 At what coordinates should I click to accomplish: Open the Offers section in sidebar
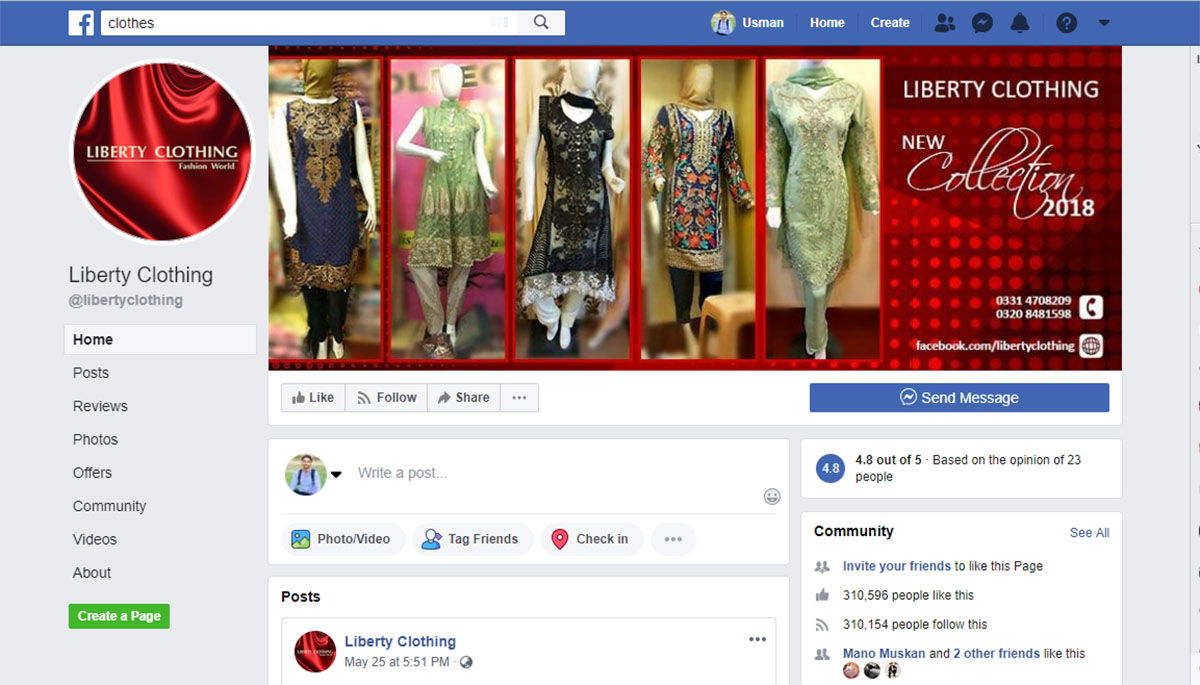92,472
